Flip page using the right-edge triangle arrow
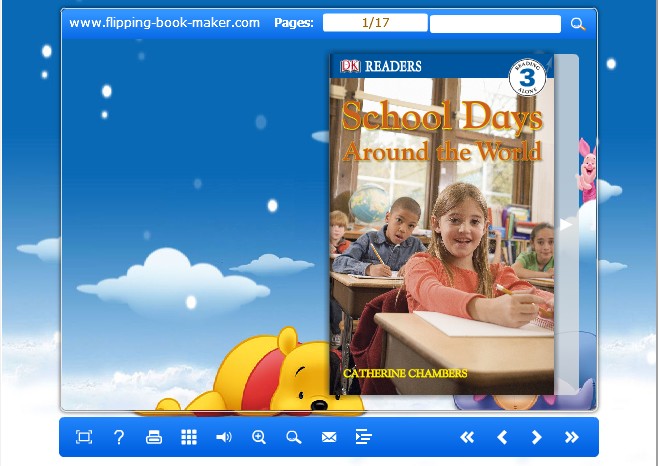Image resolution: width=658 pixels, height=466 pixels. (x=566, y=225)
